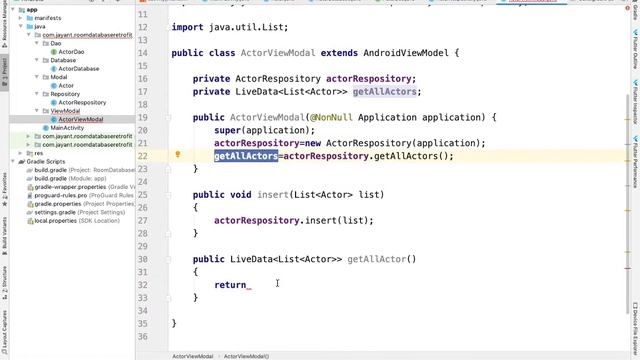Collapse the ViewModal package
640x360 pixels.
[x=37, y=111]
